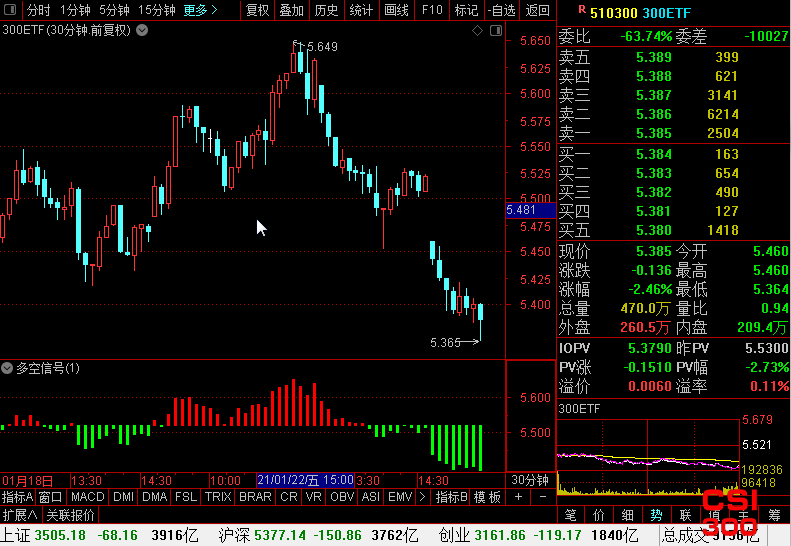Viewport: 791px width, 546px height.
Task: Open the 历史 history function
Action: click(x=326, y=10)
